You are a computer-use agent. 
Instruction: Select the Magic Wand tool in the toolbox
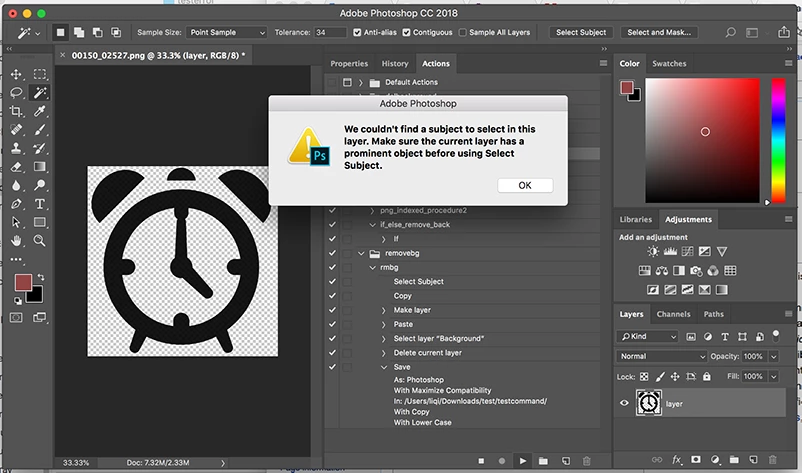tap(39, 93)
